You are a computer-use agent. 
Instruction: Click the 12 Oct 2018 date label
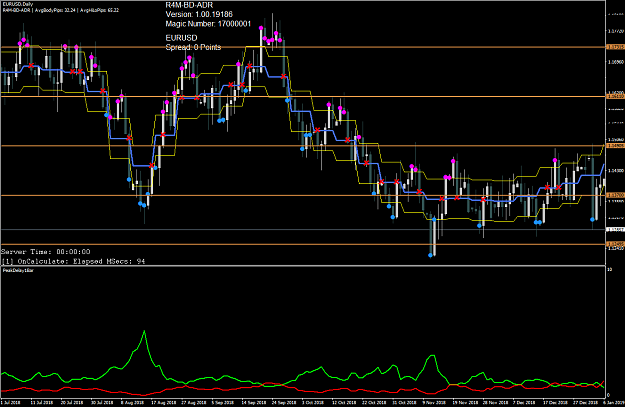[x=344, y=403]
